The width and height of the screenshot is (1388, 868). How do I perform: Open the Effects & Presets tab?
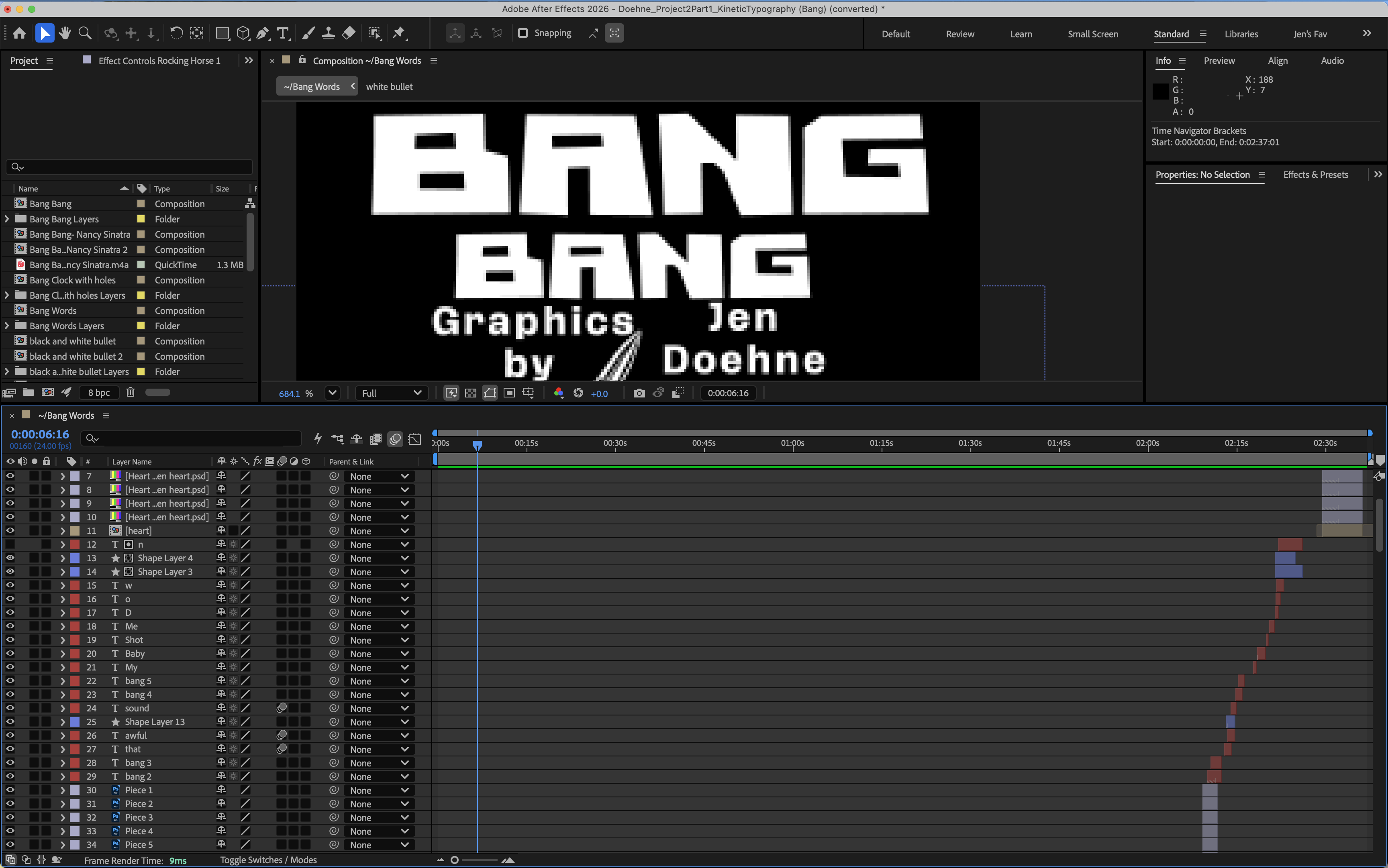(1315, 175)
